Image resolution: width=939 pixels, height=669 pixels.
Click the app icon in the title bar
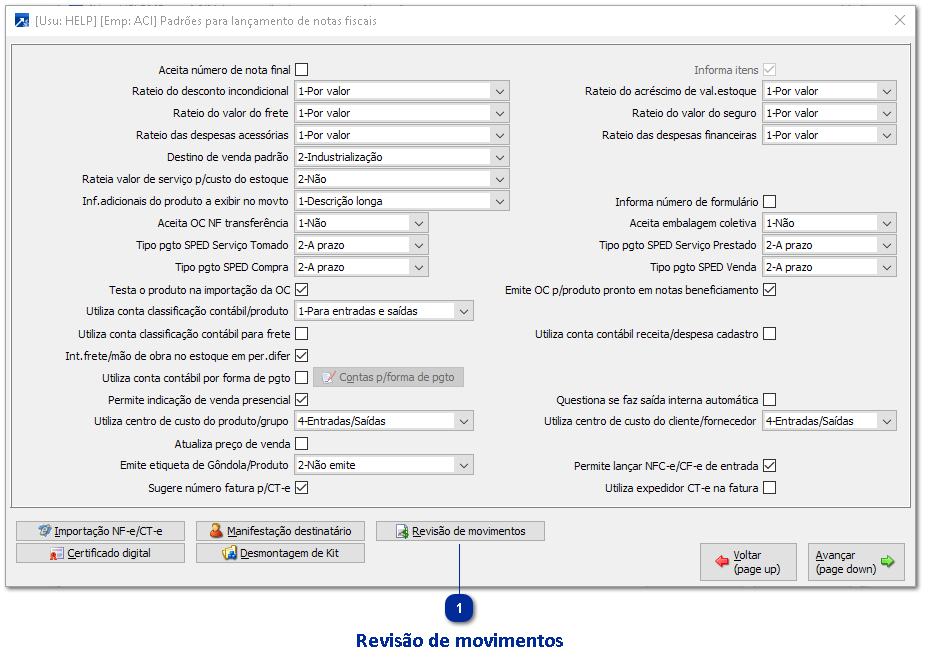pyautogui.click(x=22, y=21)
